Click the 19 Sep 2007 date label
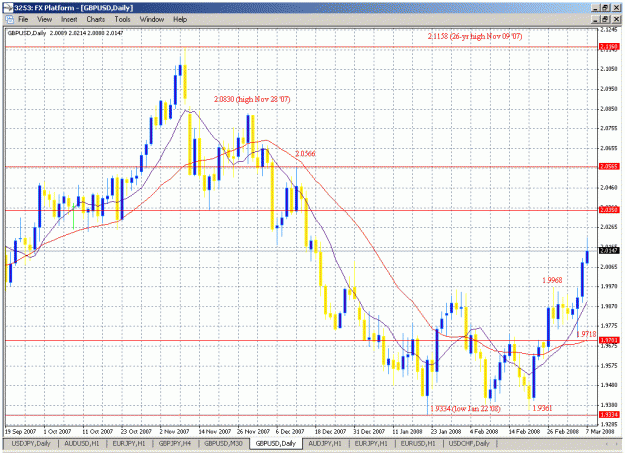This screenshot has height=453, width=625. [x=20, y=432]
